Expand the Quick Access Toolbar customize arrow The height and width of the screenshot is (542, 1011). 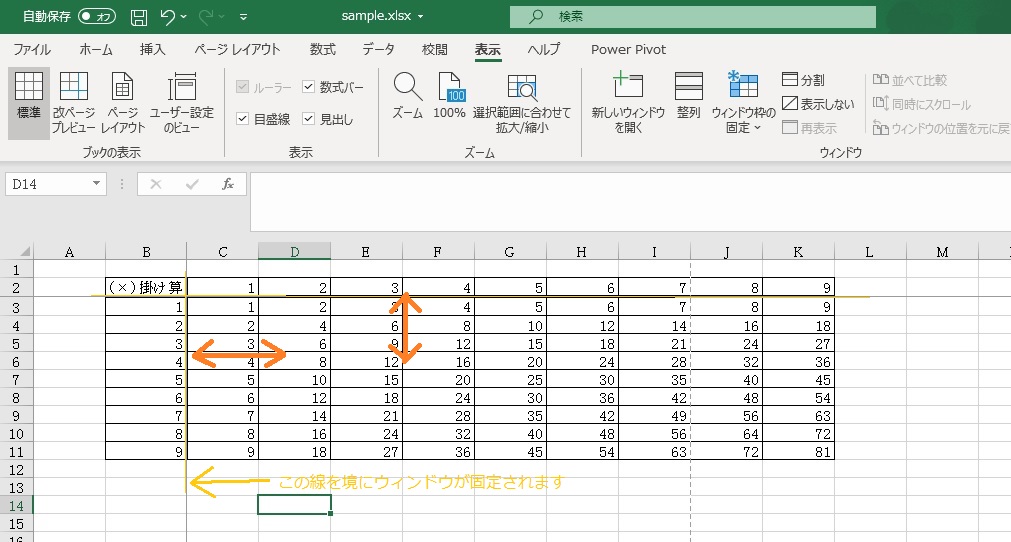(244, 18)
